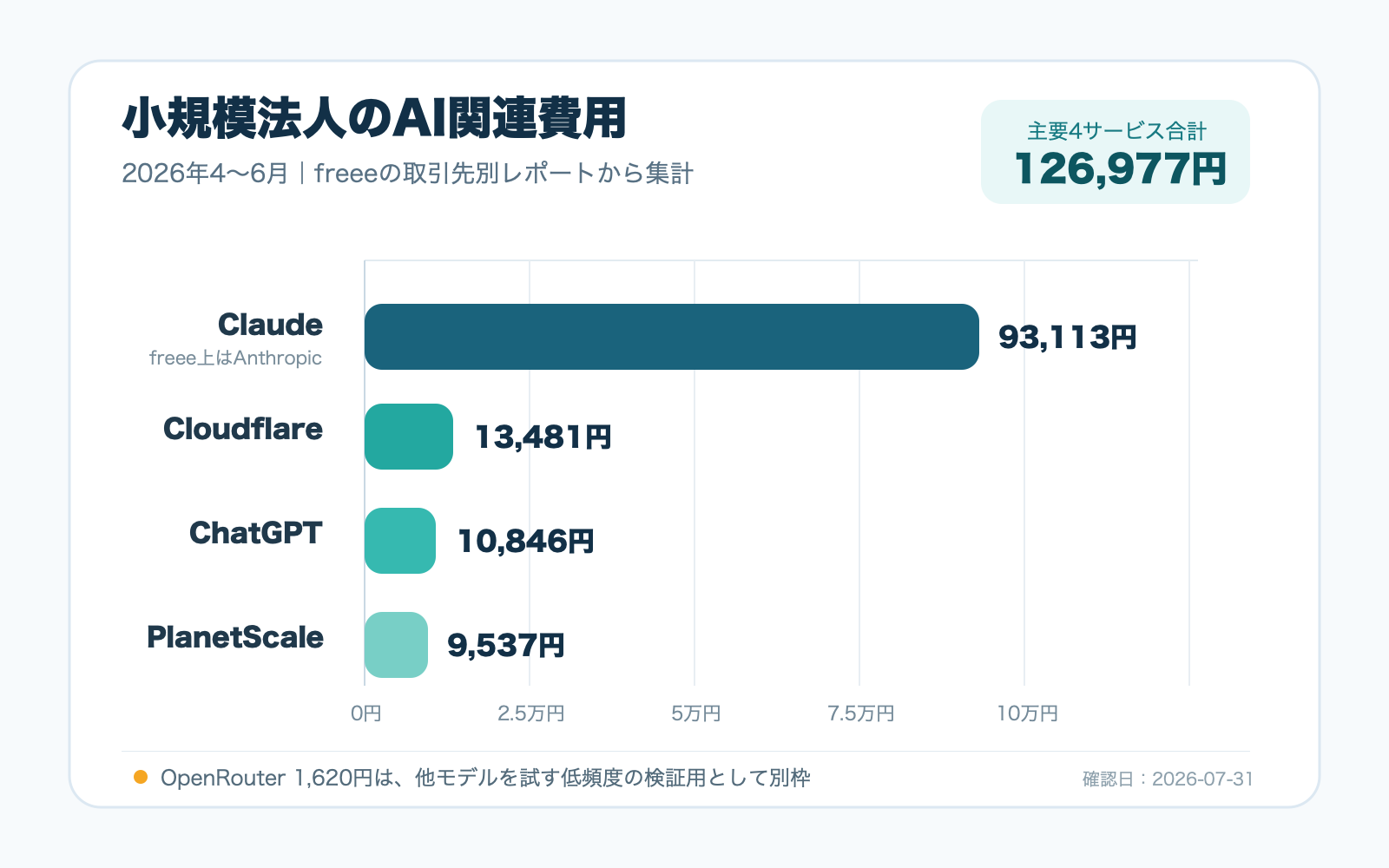The height and width of the screenshot is (868, 1389).
Task: Click the total 126,977円 value
Action: click(x=1120, y=168)
